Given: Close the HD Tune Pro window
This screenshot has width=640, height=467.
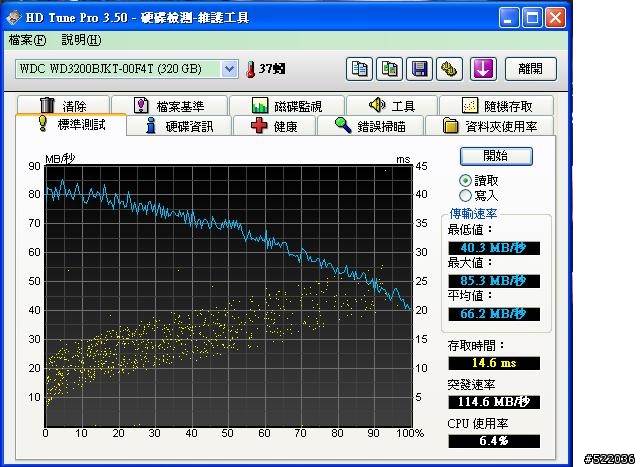Looking at the screenshot, I should click(x=556, y=18).
